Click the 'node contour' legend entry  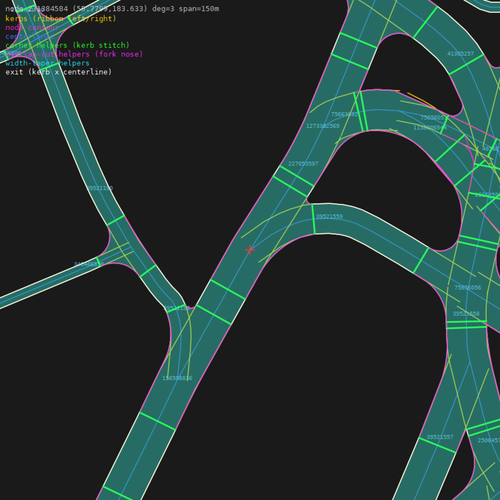[x=32, y=28]
